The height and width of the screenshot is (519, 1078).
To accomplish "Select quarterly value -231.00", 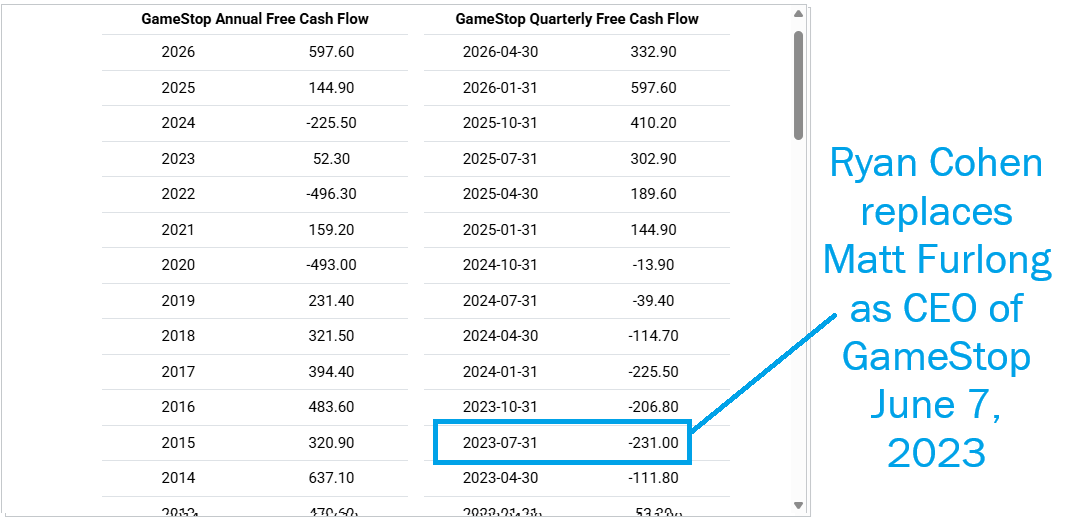I will pos(653,443).
